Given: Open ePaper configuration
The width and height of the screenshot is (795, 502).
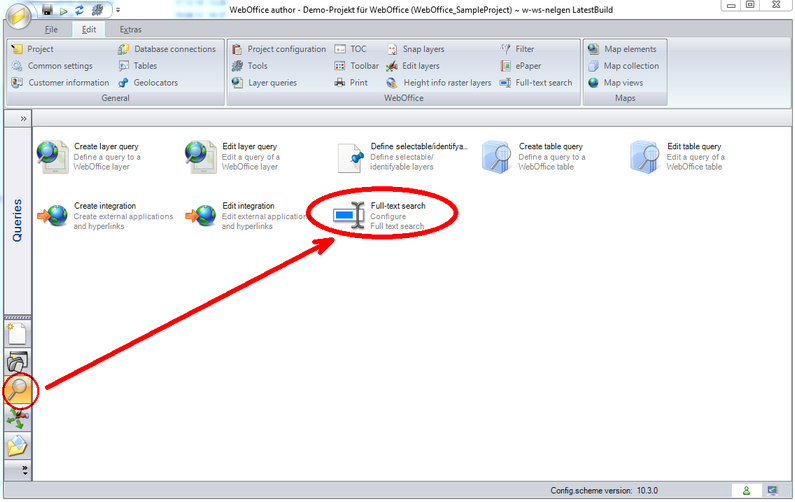Looking at the screenshot, I should 521,66.
